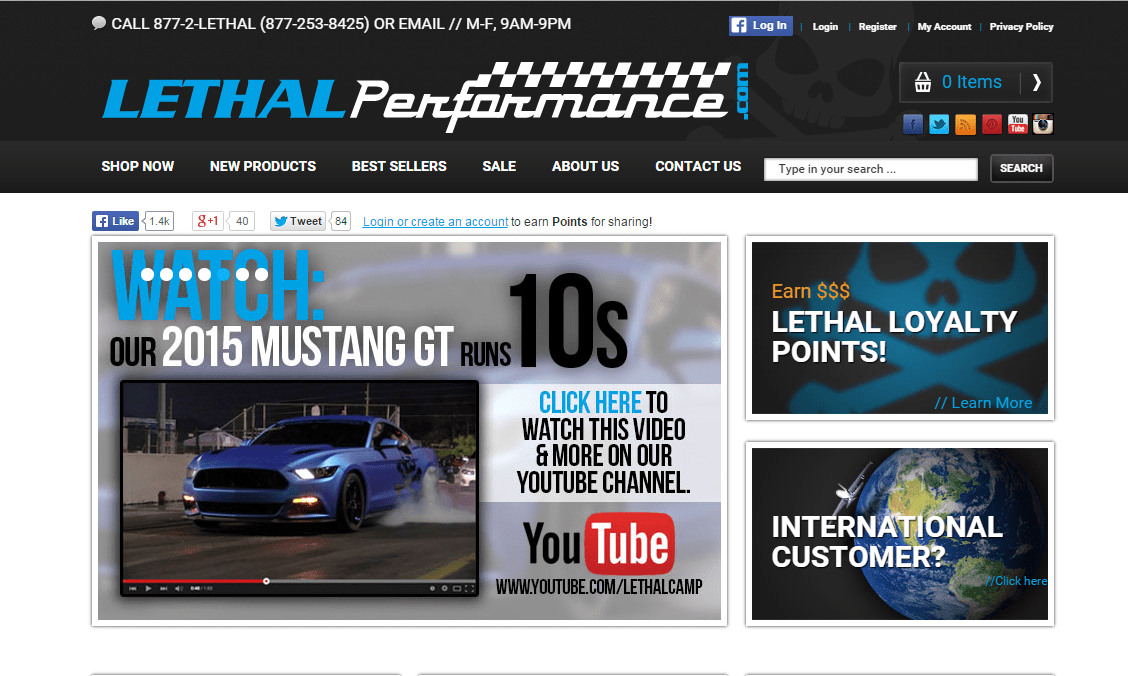Click the Lethal Performance logo
This screenshot has width=1128, height=676.
(425, 98)
